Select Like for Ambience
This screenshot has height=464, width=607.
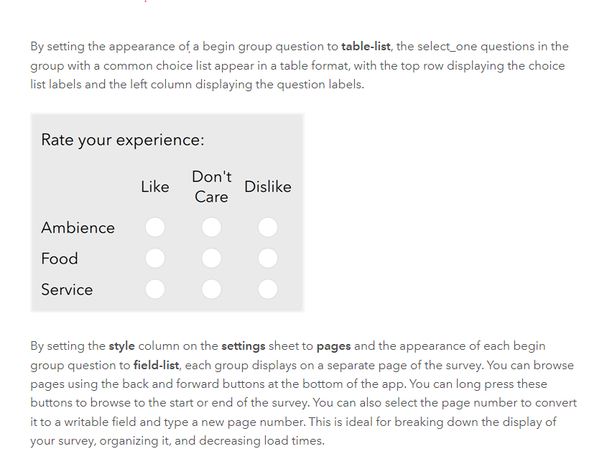155,228
